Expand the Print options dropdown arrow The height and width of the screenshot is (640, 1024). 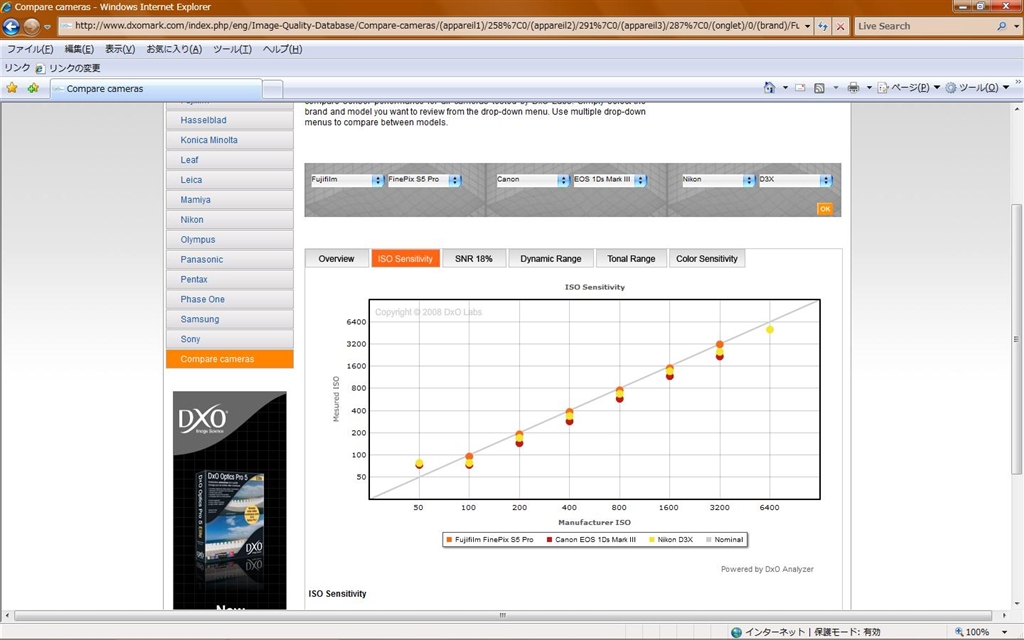(869, 88)
